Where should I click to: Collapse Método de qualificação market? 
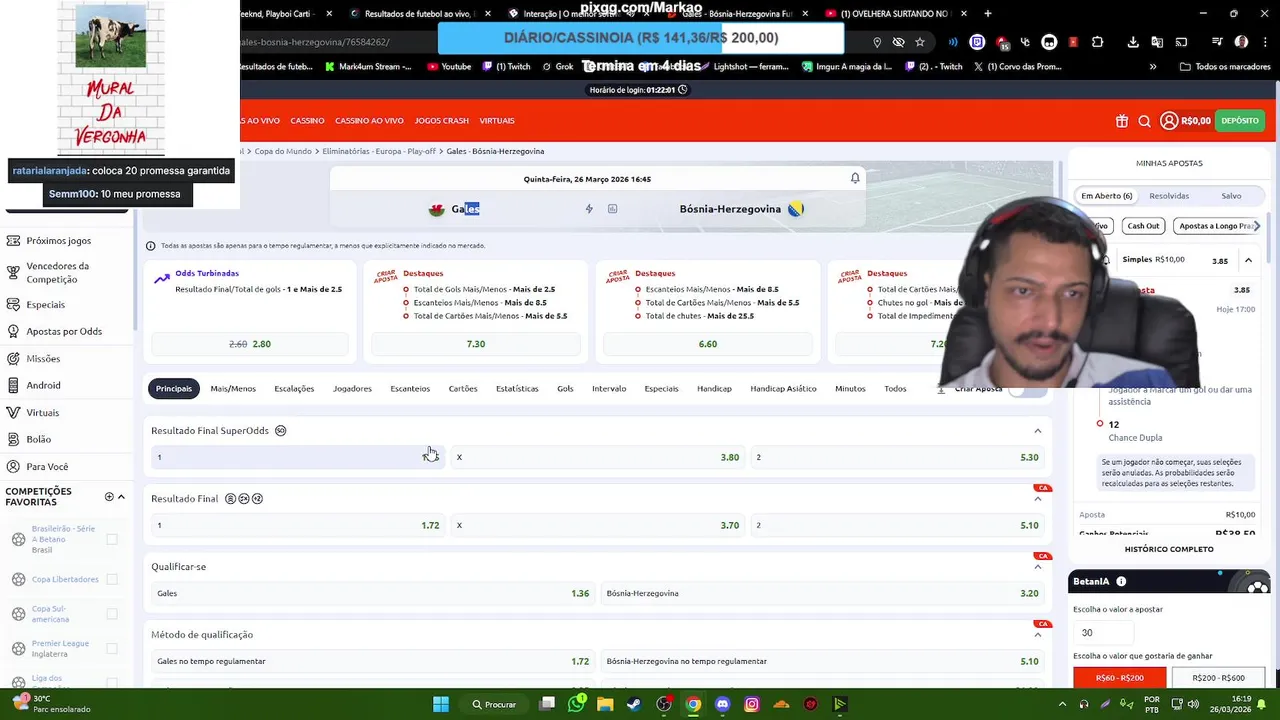1037,635
